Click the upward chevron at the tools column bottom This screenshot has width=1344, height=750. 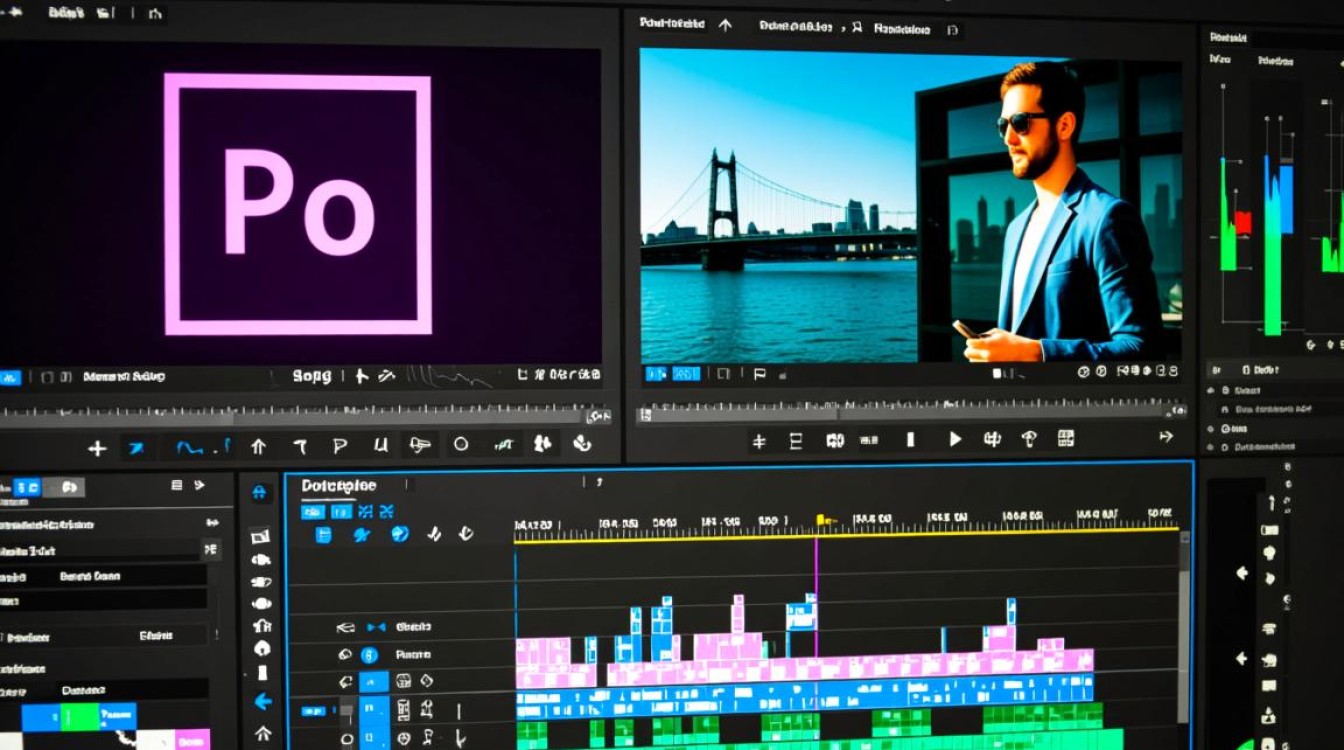click(x=263, y=734)
